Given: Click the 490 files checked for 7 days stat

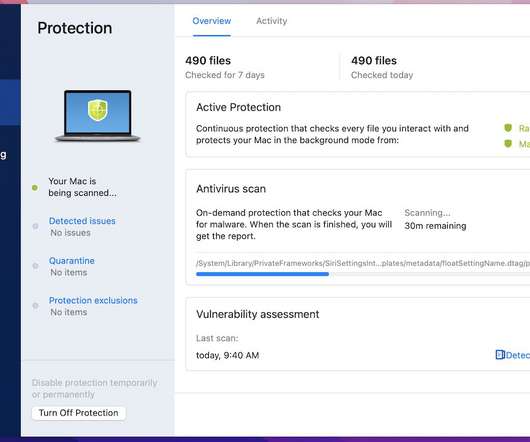Looking at the screenshot, I should (225, 67).
